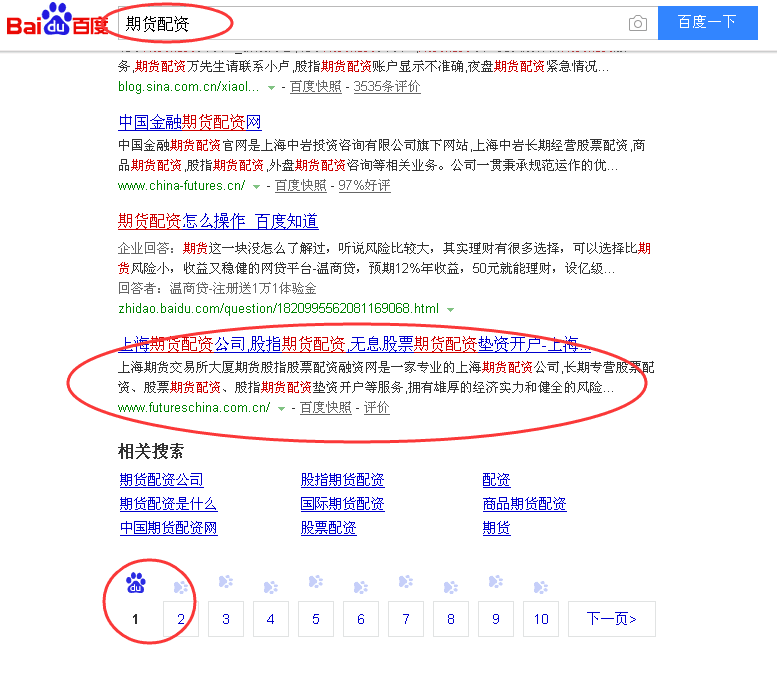Click URL text www.china-futures.cn/
Viewport: 777px width, 677px height.
coord(181,186)
